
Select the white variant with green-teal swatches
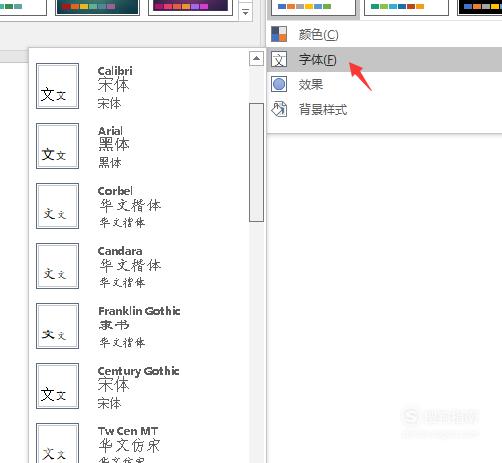406,8
